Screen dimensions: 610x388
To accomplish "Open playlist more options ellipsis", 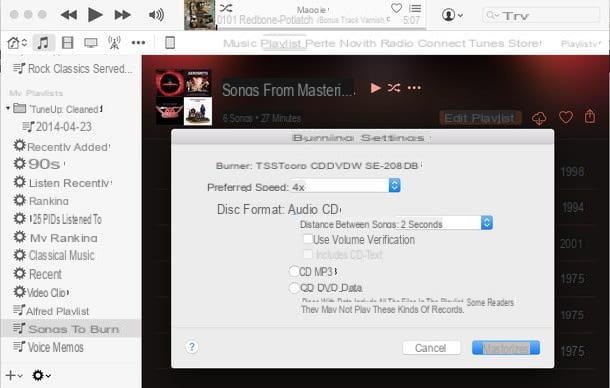I will point(414,88).
